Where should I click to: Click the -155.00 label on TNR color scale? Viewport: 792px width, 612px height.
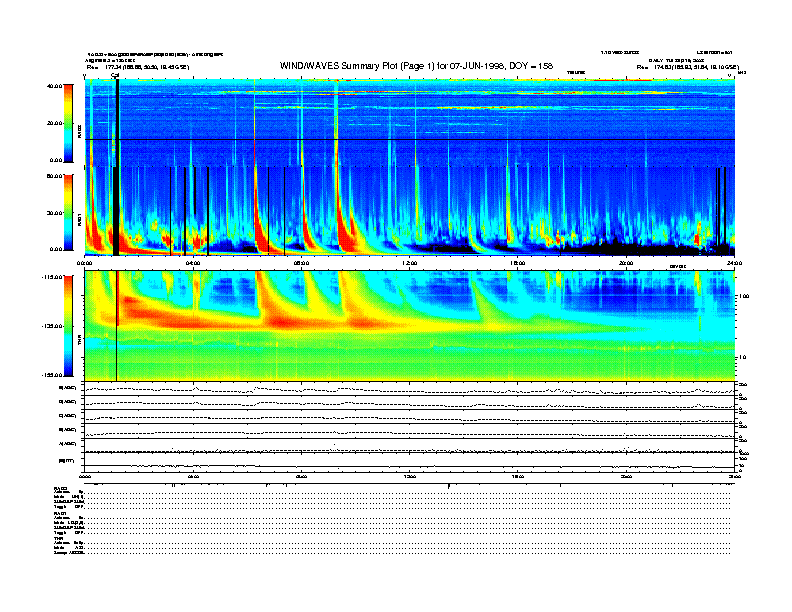(x=52, y=375)
